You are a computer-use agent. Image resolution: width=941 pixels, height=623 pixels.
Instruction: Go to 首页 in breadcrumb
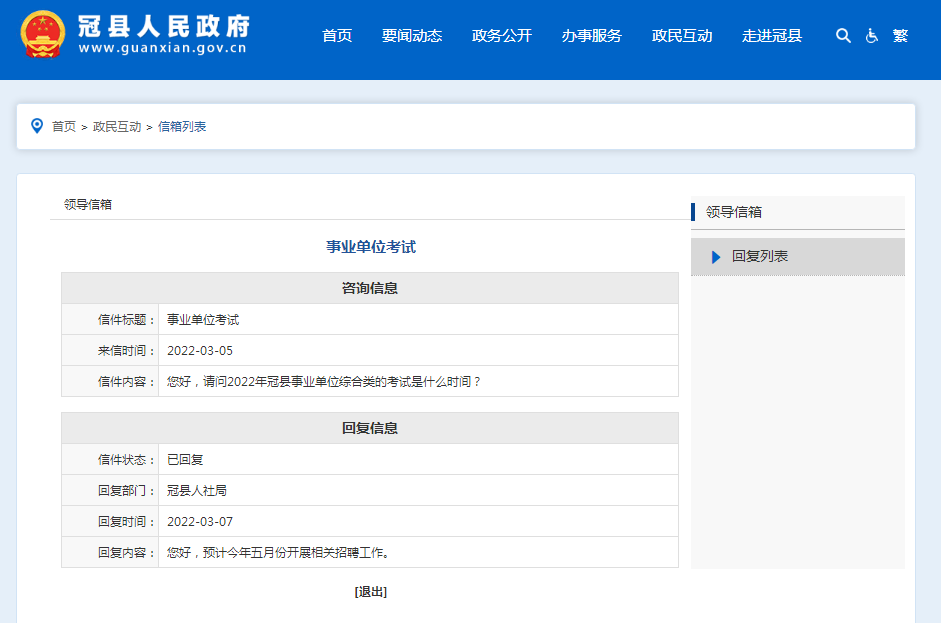click(x=64, y=127)
